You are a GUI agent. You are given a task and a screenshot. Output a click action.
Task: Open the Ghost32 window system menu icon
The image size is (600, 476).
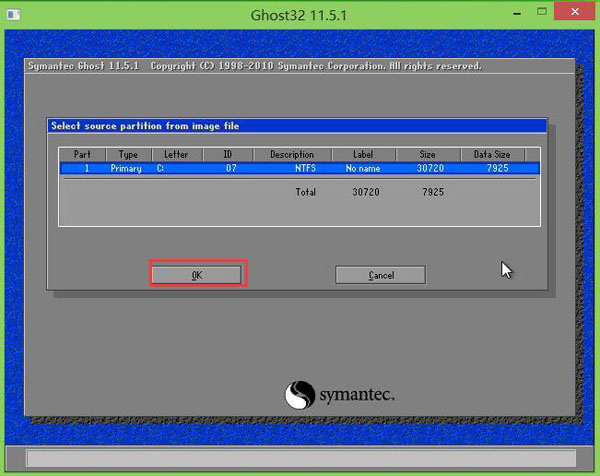click(x=13, y=15)
